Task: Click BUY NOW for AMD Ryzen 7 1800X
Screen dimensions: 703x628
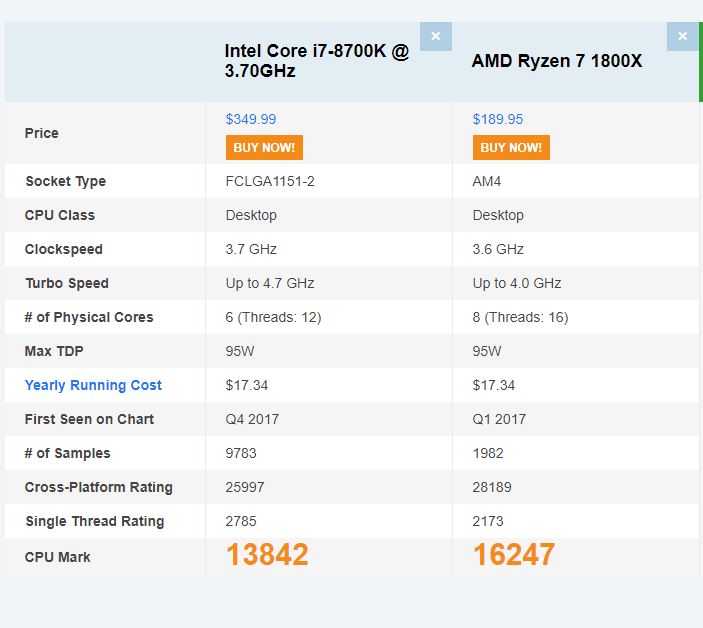Action: pos(511,147)
